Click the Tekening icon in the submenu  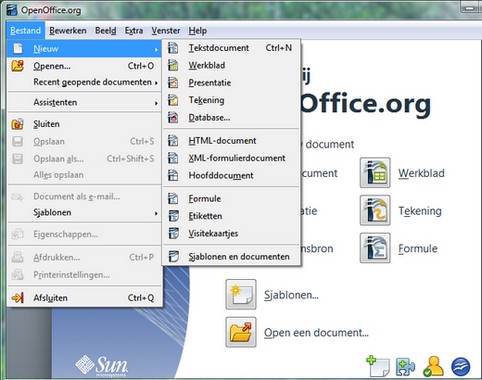point(173,100)
